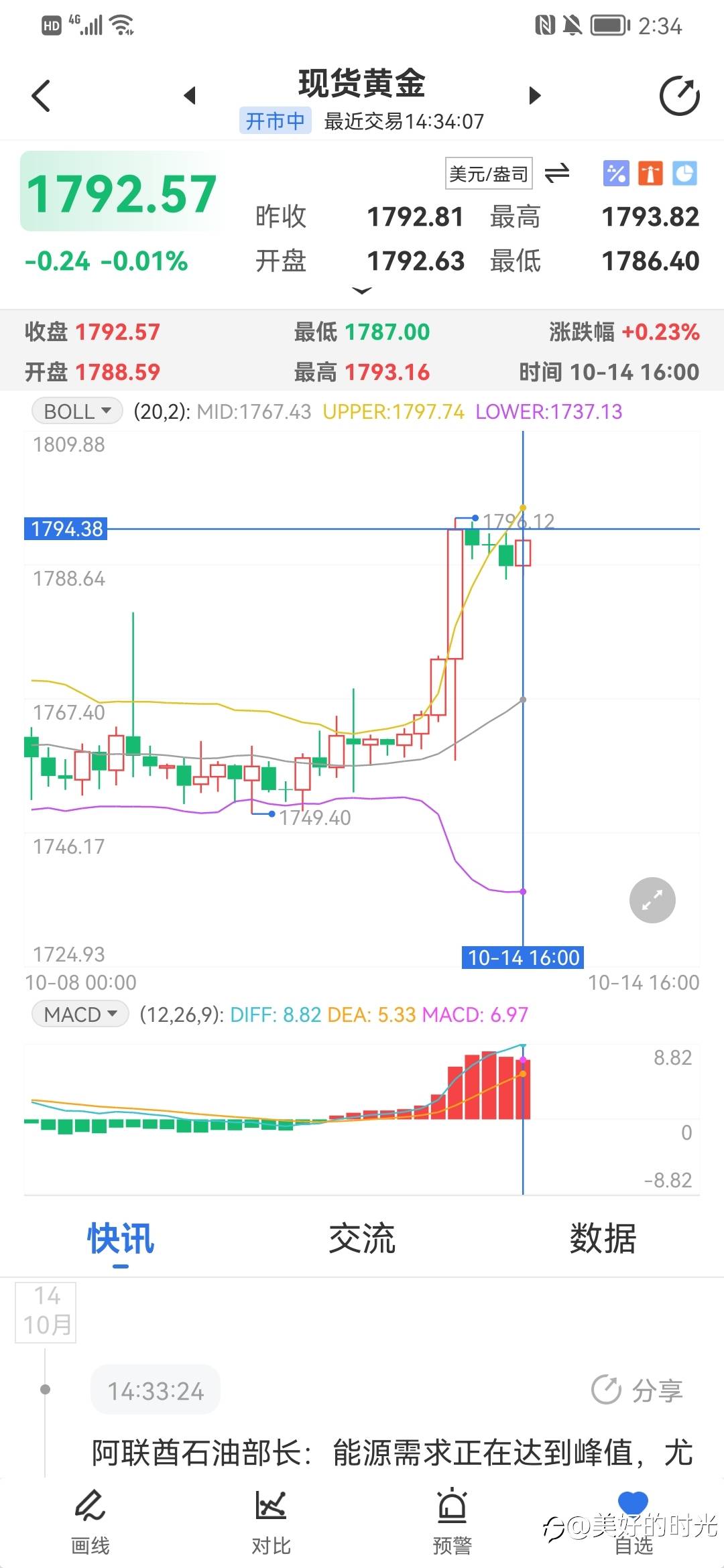The image size is (724, 1568).
Task: Tap the 最高 1793.82 value
Action: click(650, 216)
